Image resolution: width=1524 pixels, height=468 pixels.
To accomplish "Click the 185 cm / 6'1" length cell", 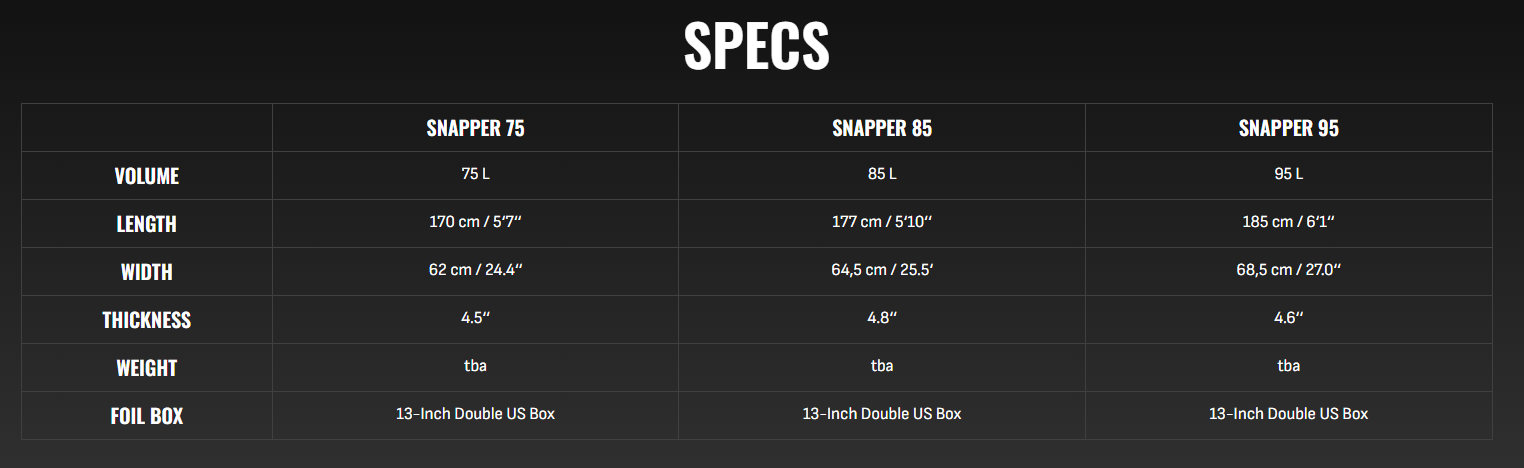I will click(x=1288, y=222).
